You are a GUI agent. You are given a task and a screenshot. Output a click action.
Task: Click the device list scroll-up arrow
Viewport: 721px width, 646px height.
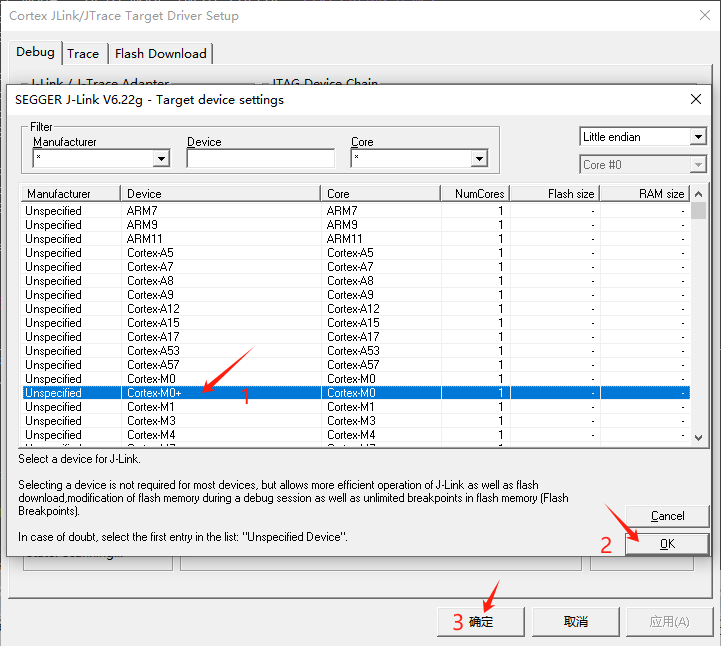[698, 194]
